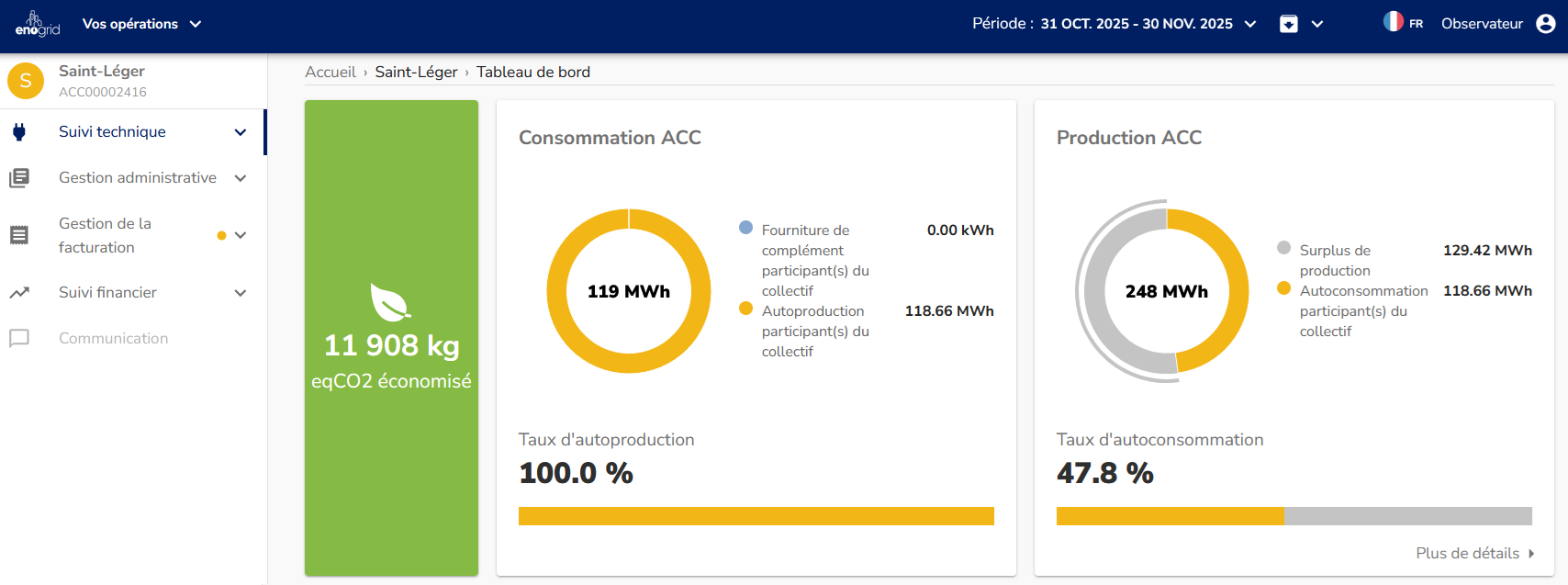The height and width of the screenshot is (585, 1568).
Task: Expand the chevron next to download icon
Action: click(1317, 24)
